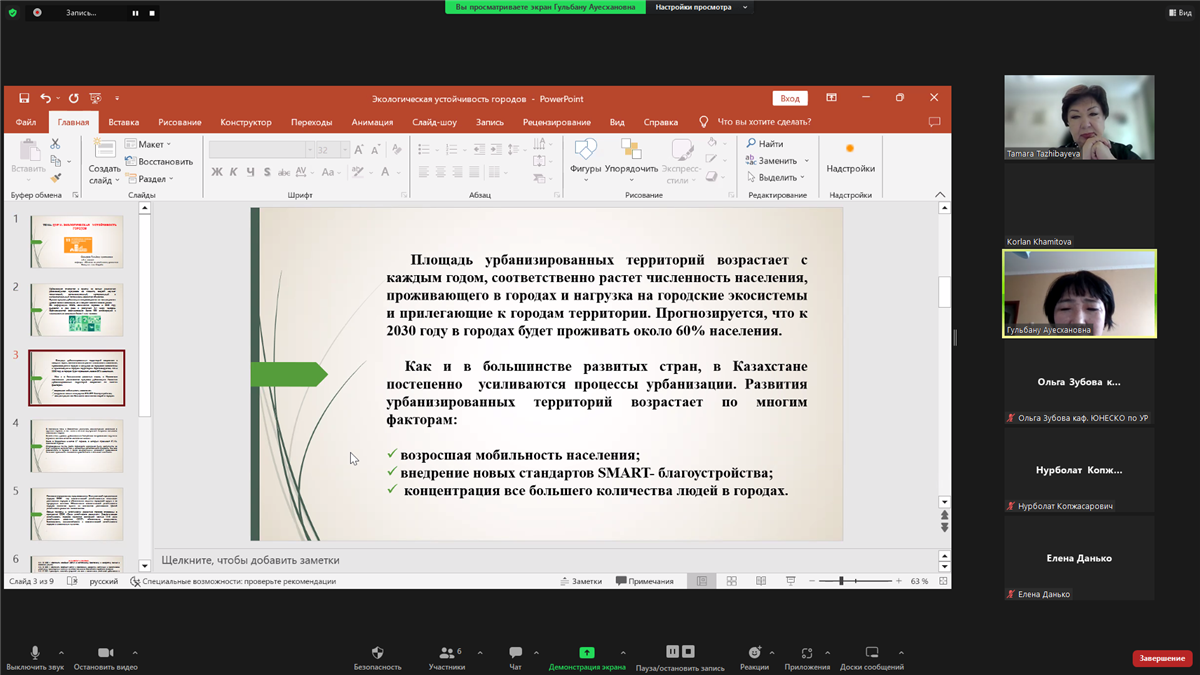Open Zoom Apps (Приложения)
Viewport: 1200px width, 675px height.
pyautogui.click(x=807, y=658)
